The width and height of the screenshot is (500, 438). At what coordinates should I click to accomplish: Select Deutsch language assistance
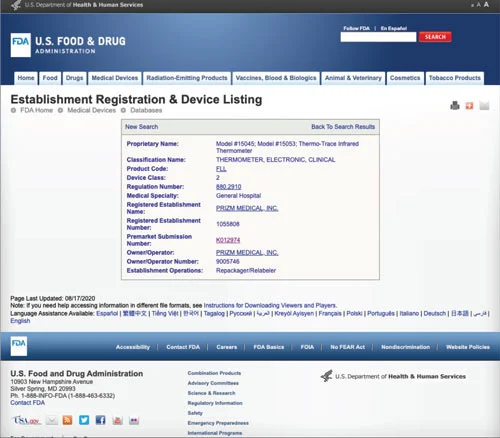tap(435, 313)
